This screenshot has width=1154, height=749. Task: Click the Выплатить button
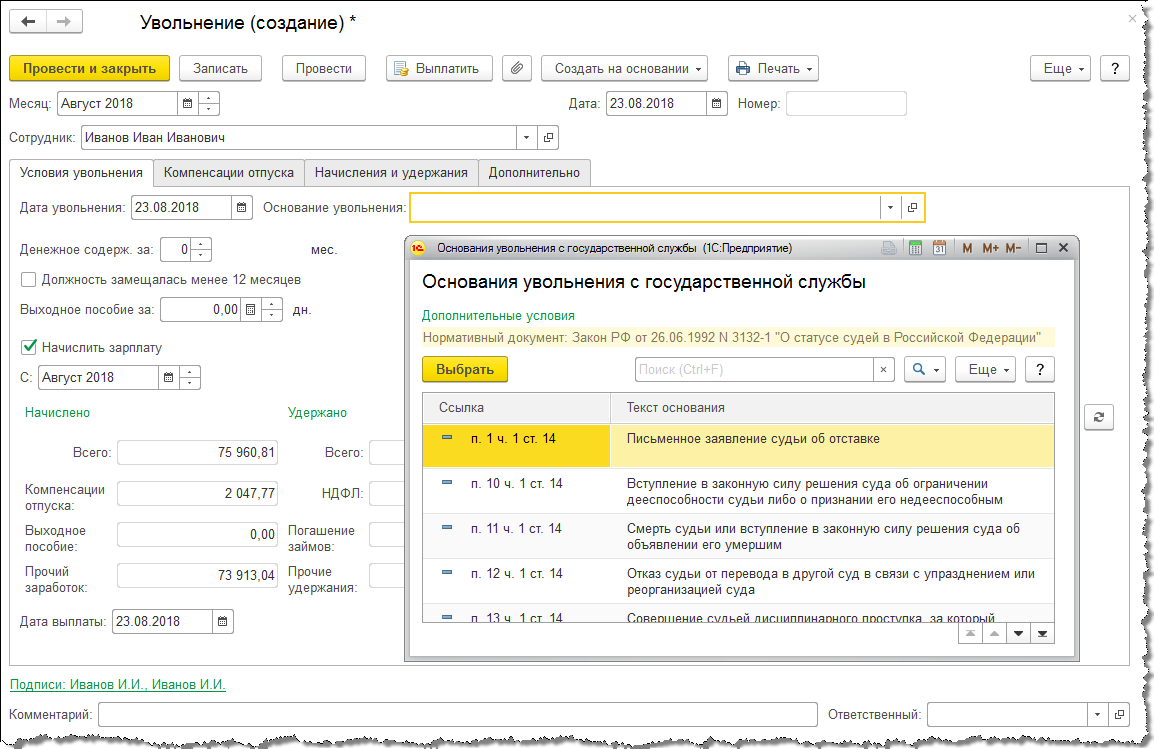439,68
